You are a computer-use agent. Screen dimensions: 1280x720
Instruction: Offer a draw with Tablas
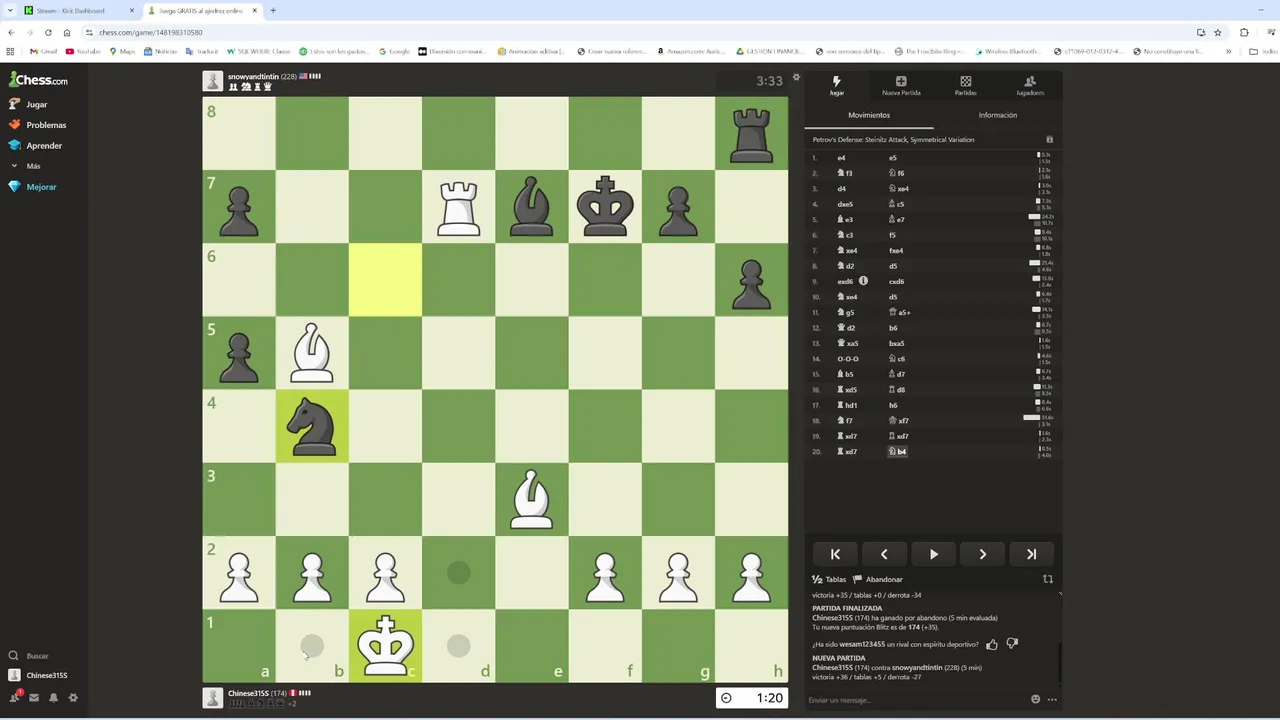(x=829, y=579)
